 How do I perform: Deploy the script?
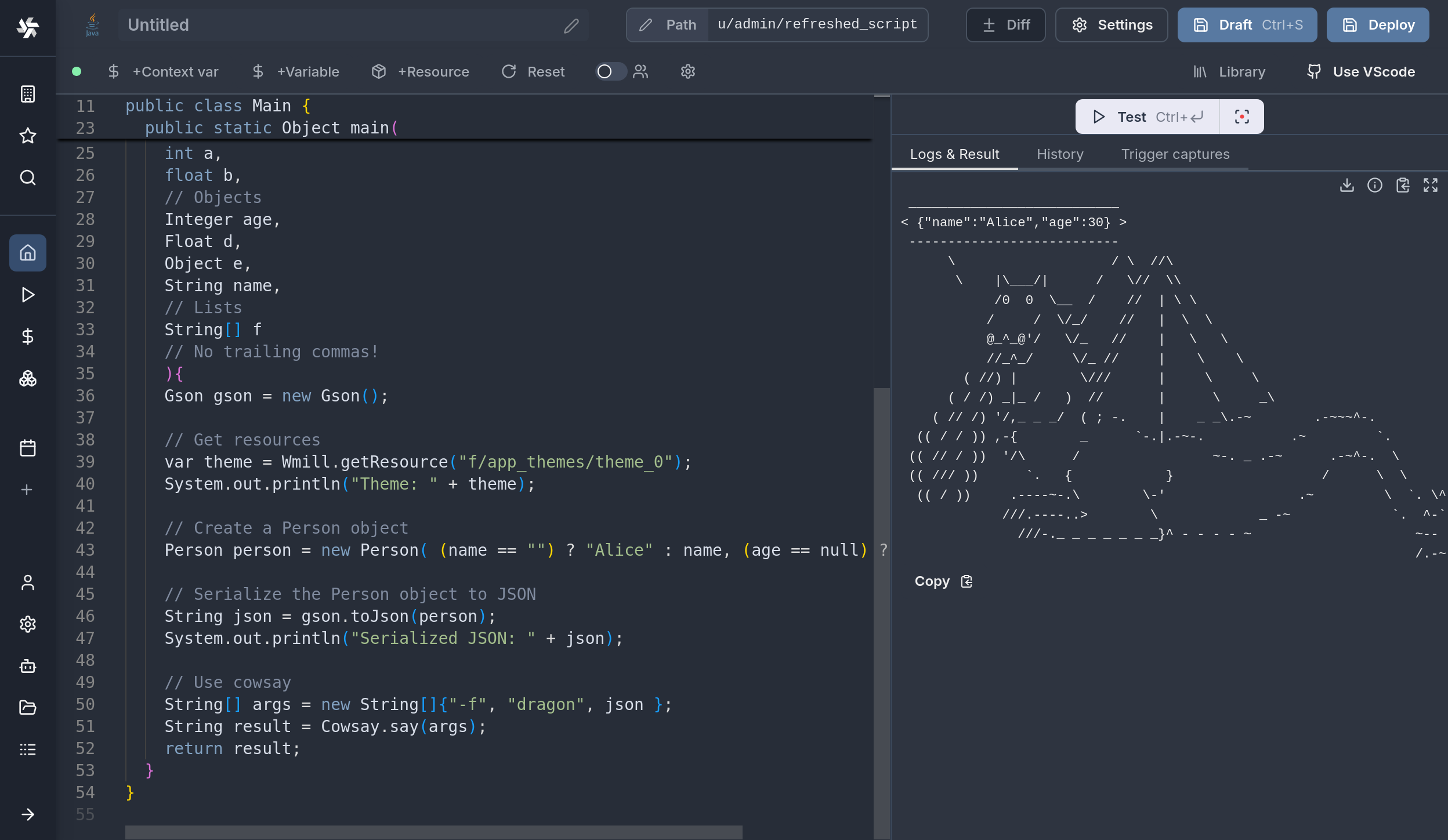click(1378, 25)
